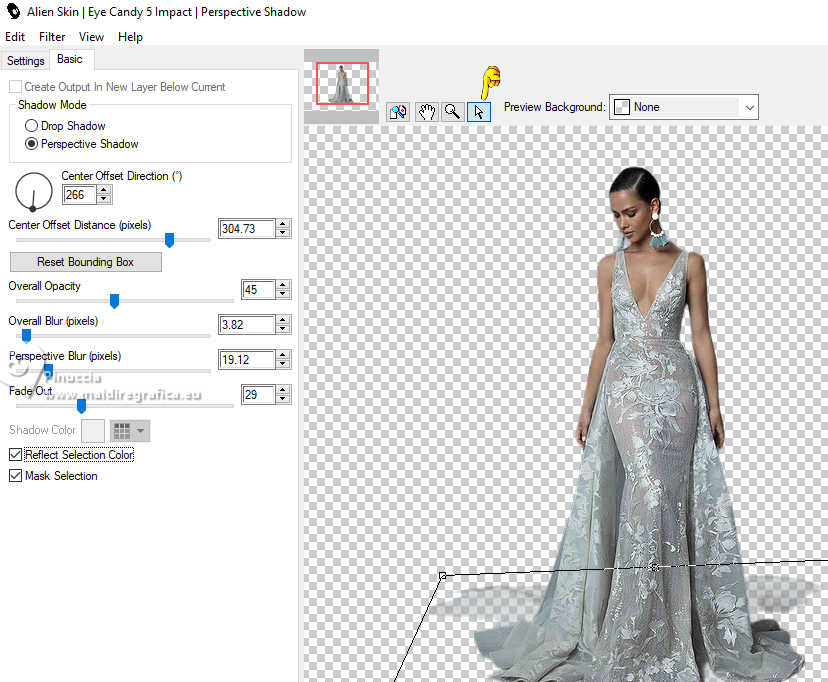This screenshot has width=828, height=682.
Task: Click the Perspective Blur value field
Action: point(247,360)
